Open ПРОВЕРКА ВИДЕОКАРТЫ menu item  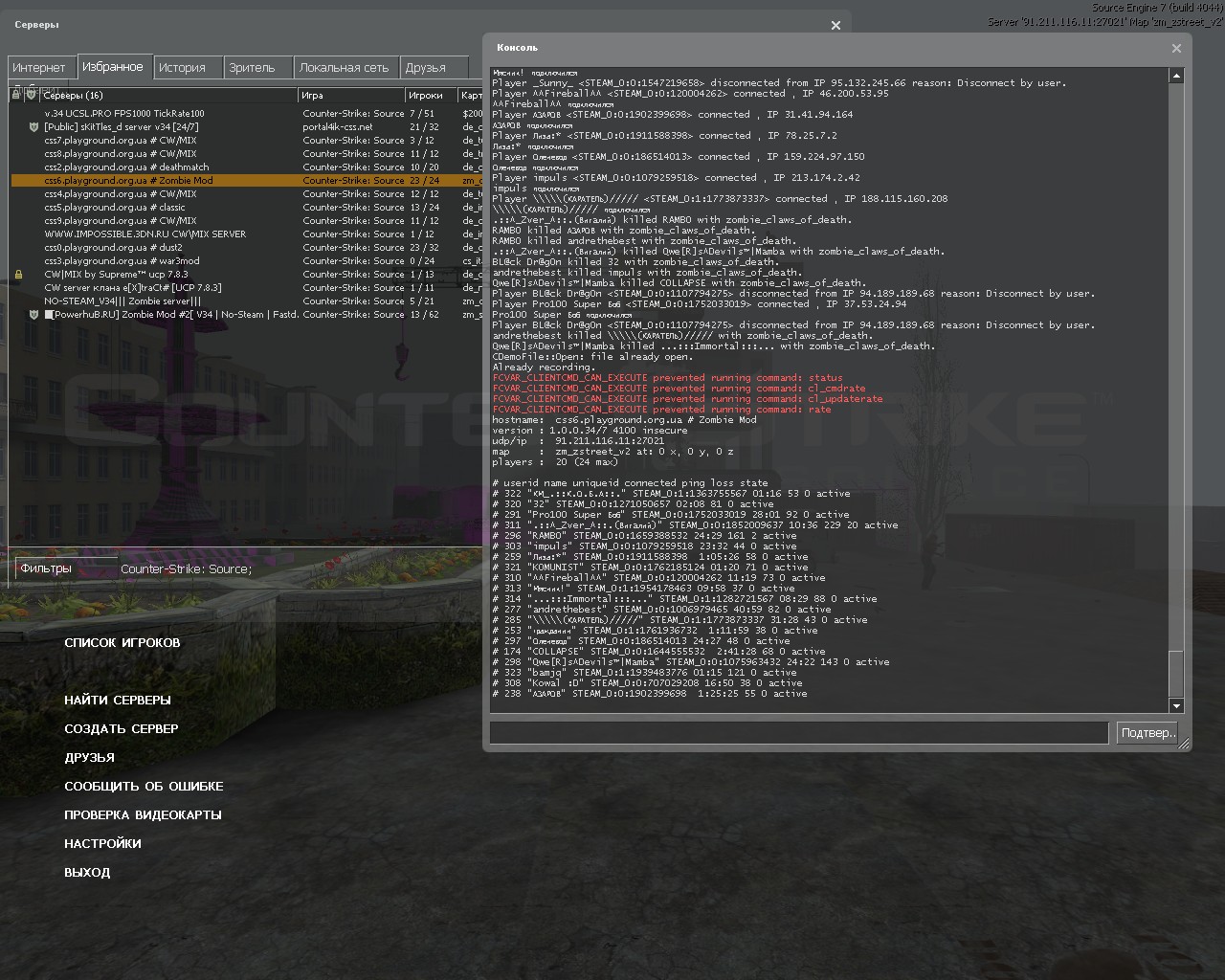143,814
